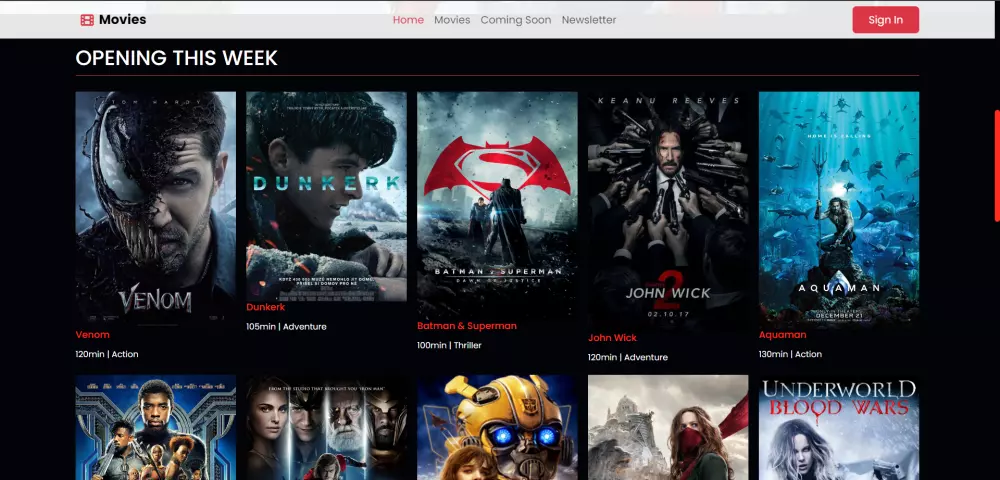
Task: Open the Mortal Engines red-scarf poster
Action: point(668,427)
